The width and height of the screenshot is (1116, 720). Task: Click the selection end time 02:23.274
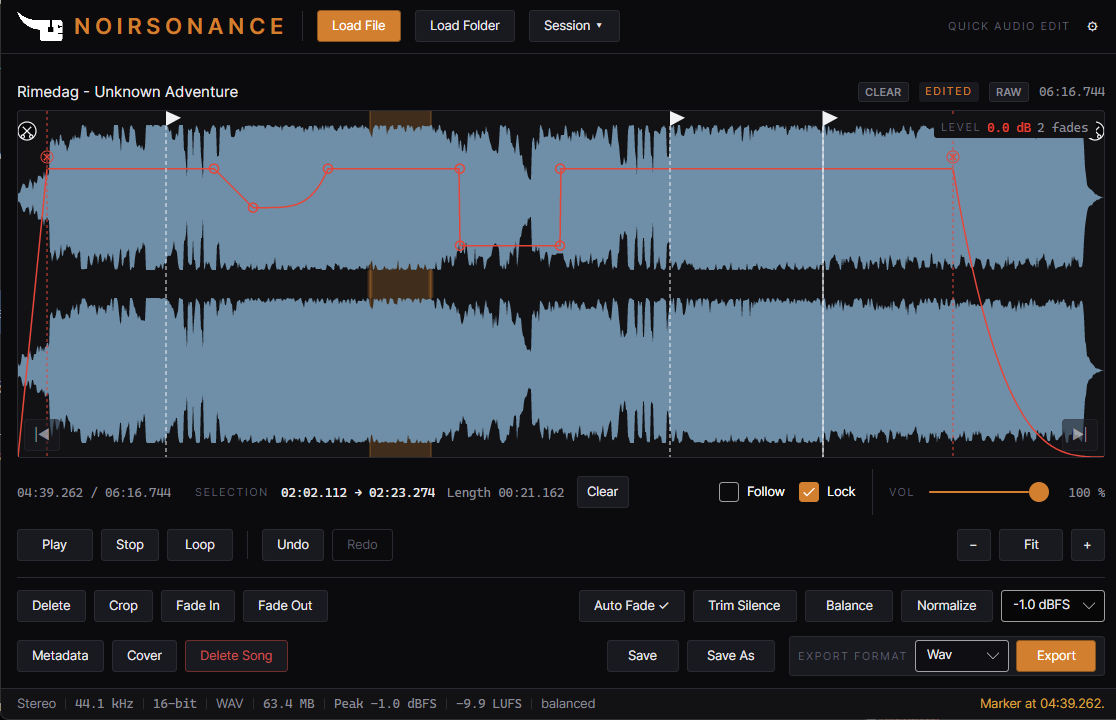coord(401,492)
